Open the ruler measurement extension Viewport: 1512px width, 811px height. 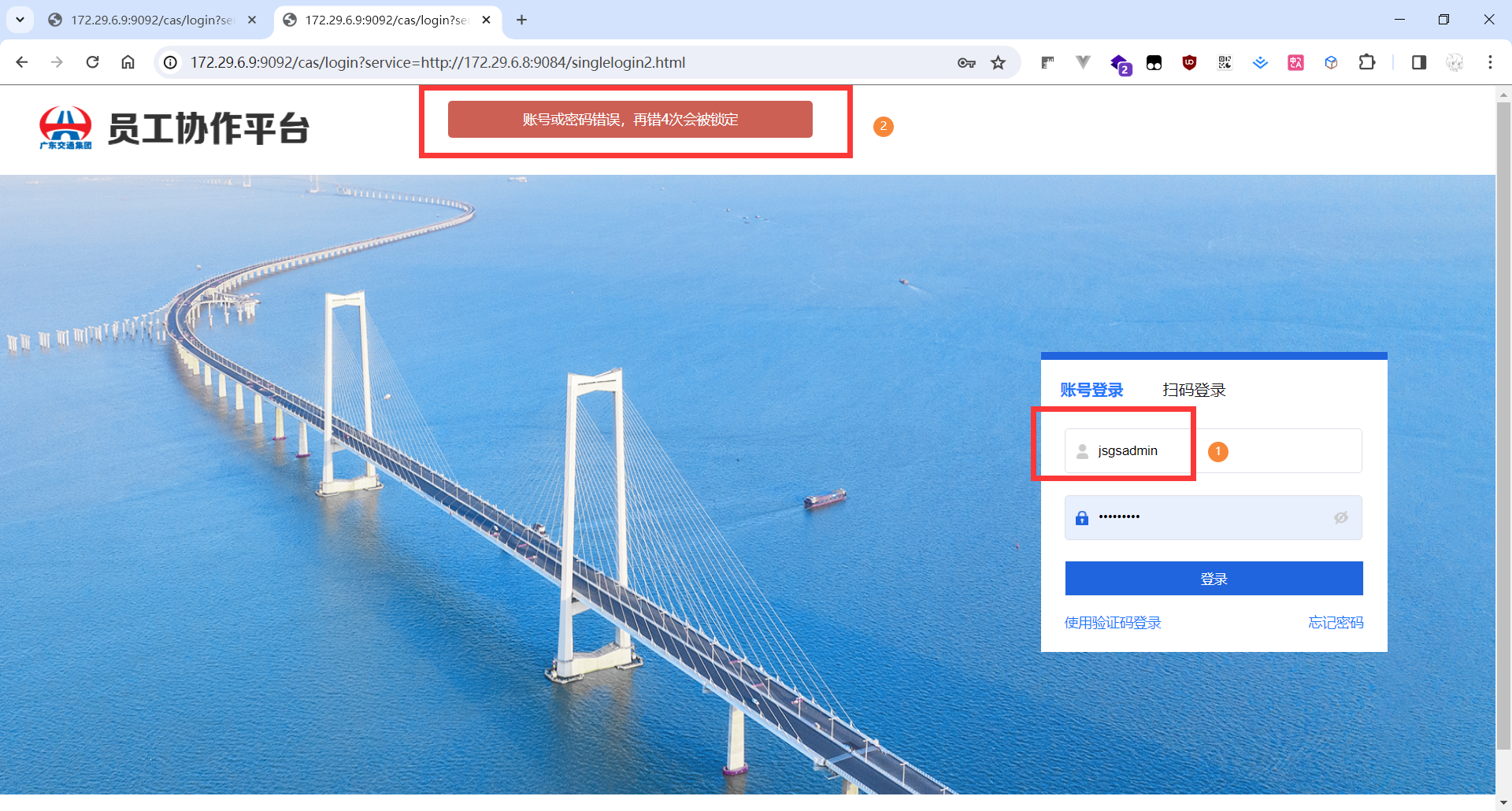1047,63
